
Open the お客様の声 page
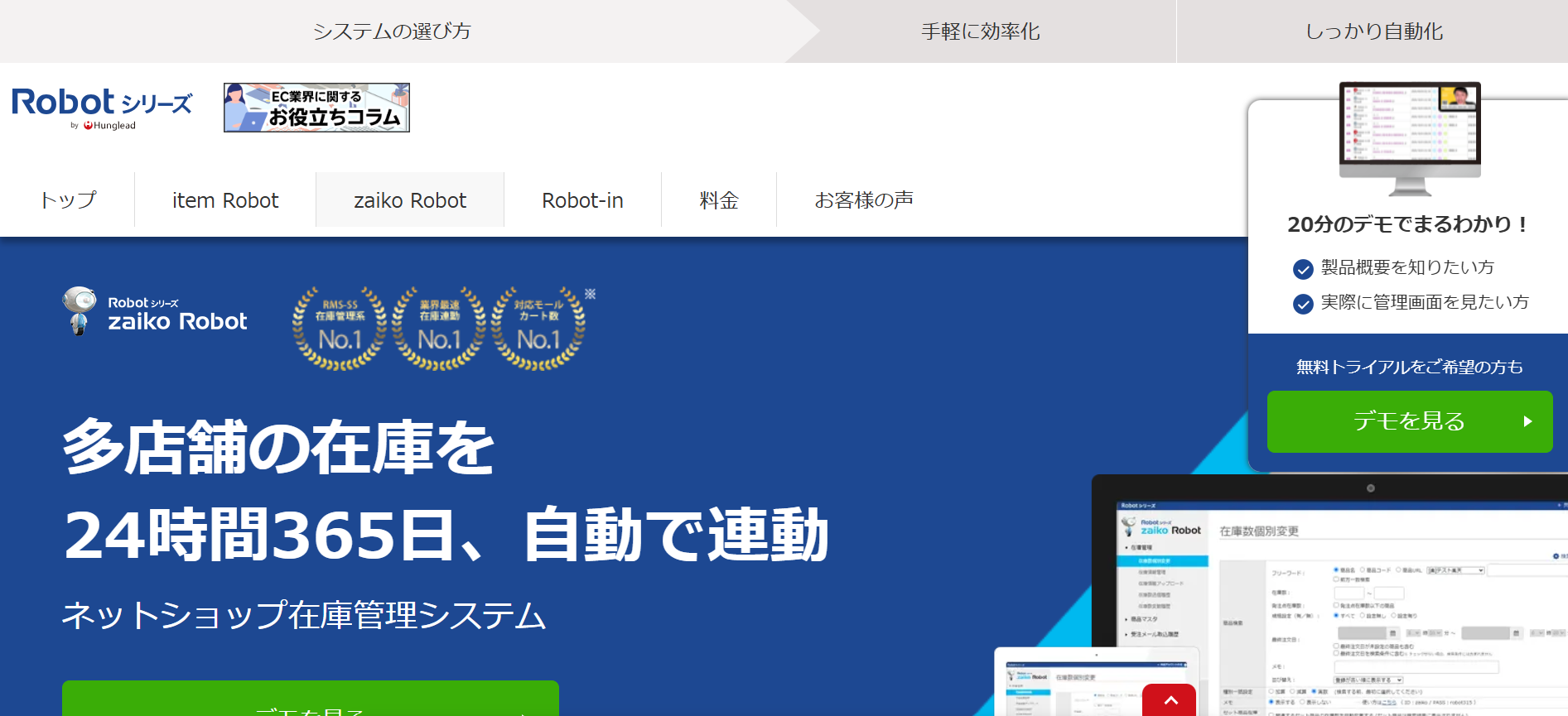coord(864,200)
